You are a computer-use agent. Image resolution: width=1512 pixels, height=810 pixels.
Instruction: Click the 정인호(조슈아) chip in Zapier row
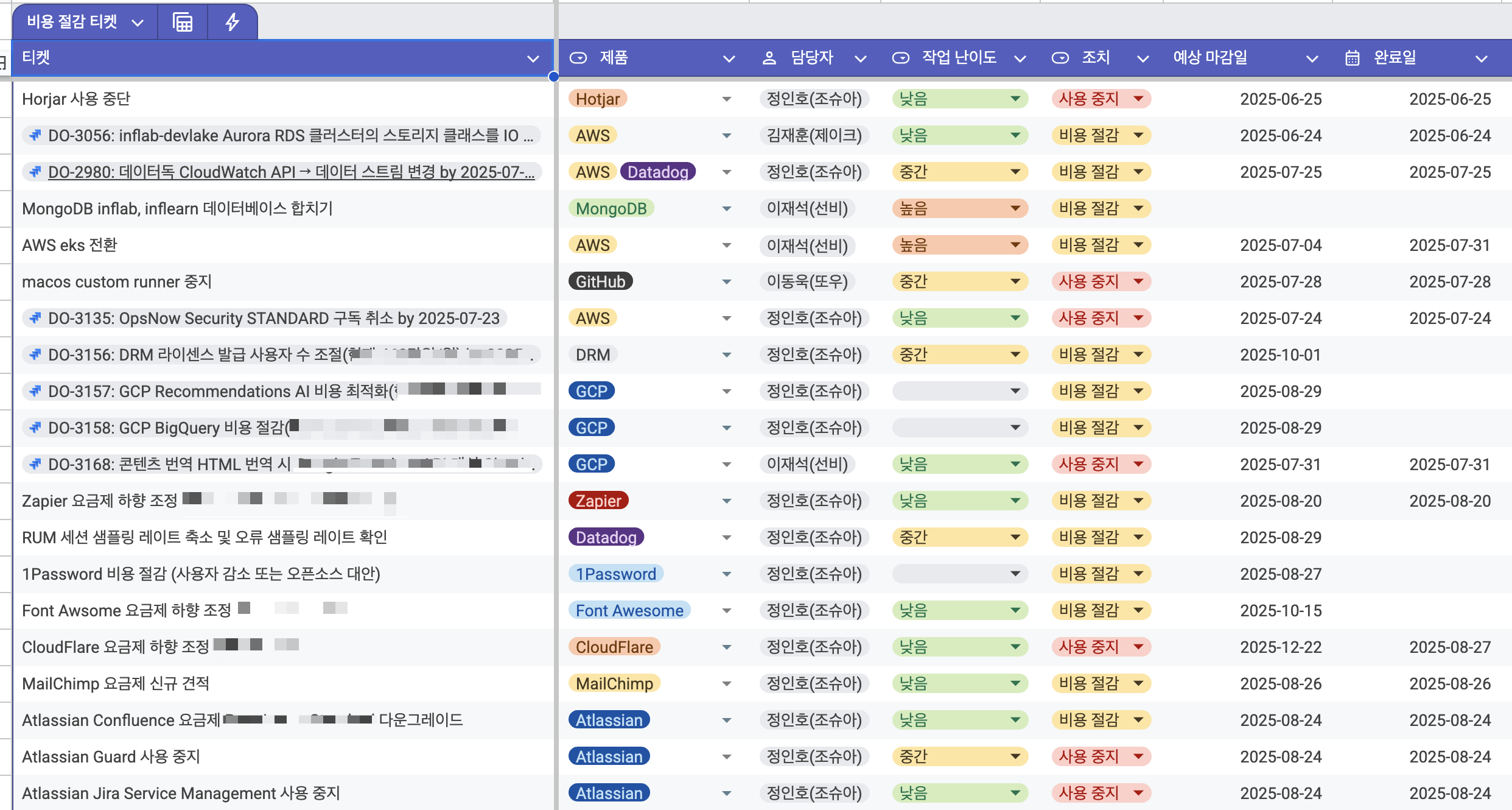pos(814,501)
